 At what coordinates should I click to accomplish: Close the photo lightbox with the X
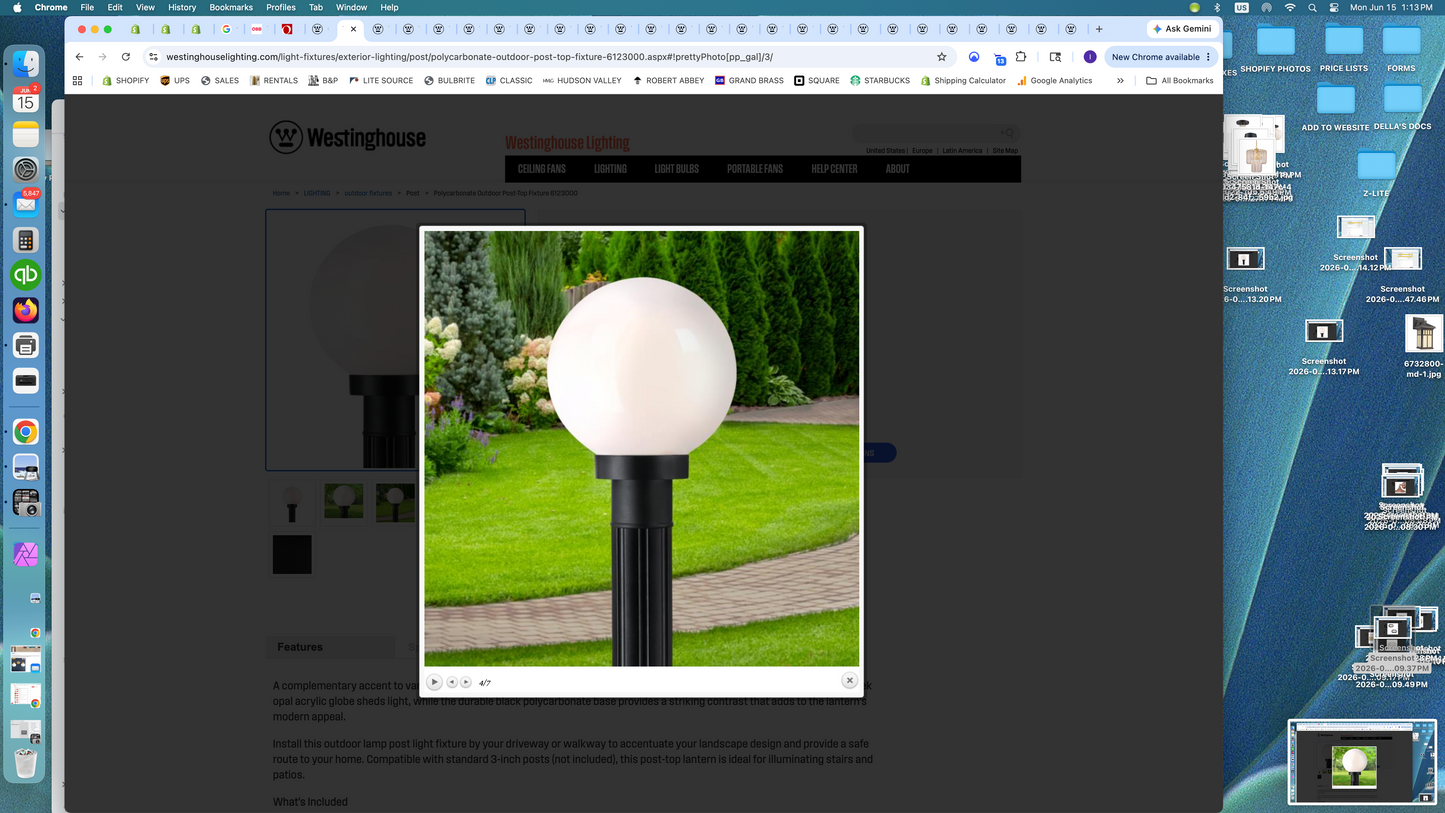(x=849, y=680)
